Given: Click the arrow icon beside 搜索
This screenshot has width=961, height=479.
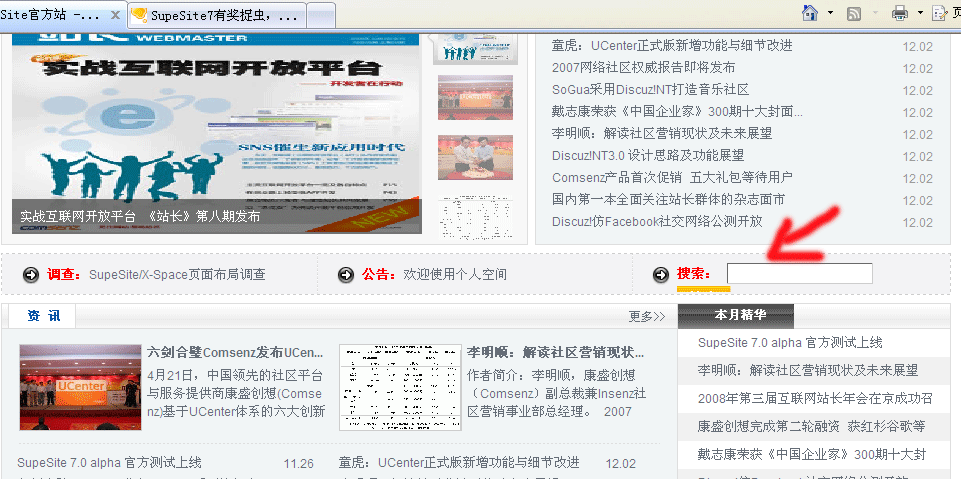Looking at the screenshot, I should (661, 274).
